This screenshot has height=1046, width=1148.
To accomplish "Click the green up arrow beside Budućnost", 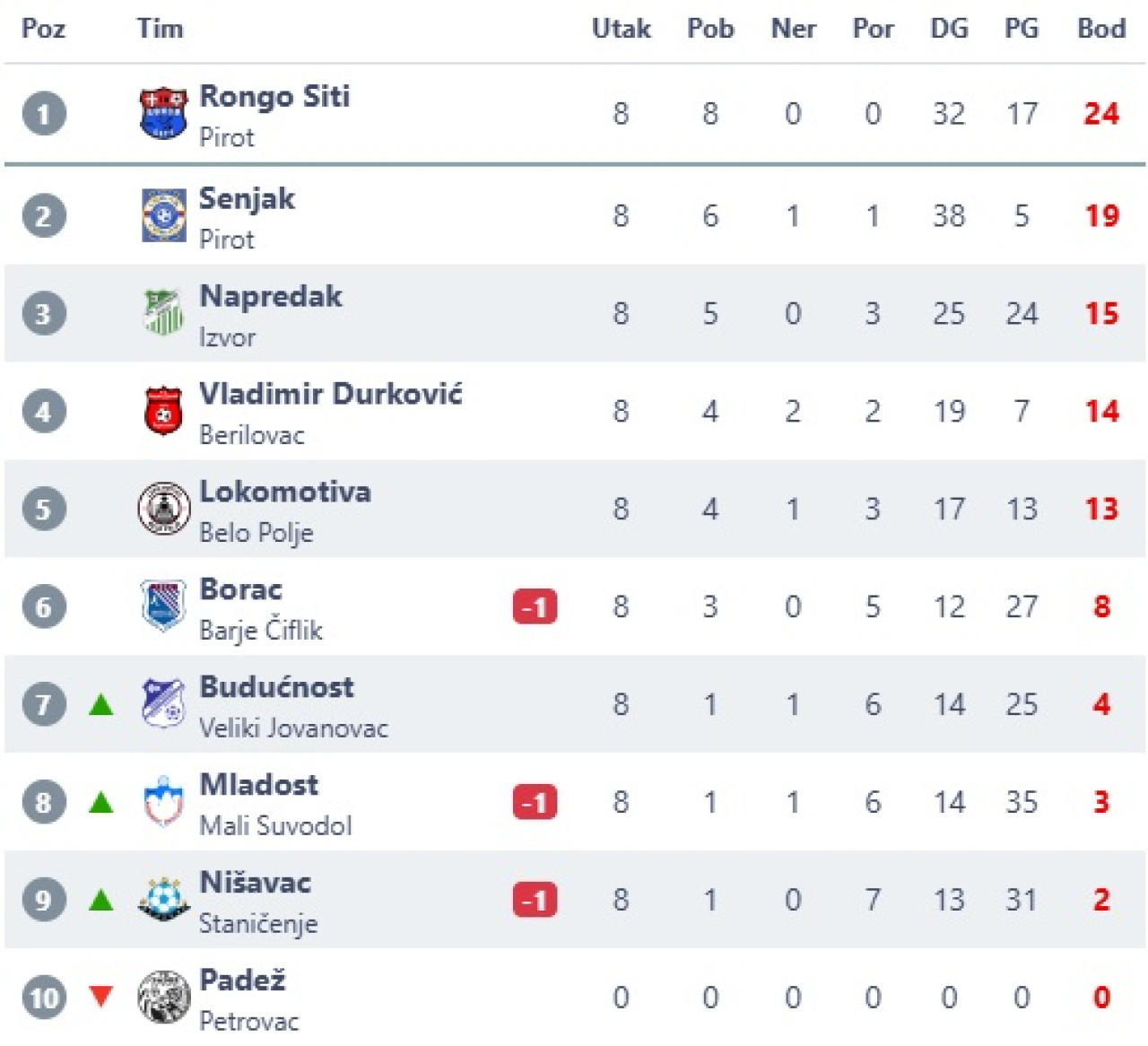I will pos(101,705).
